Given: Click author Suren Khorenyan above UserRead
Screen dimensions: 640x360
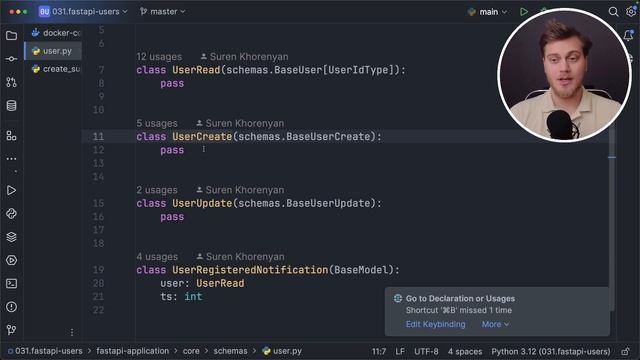Looking at the screenshot, I should [x=244, y=57].
